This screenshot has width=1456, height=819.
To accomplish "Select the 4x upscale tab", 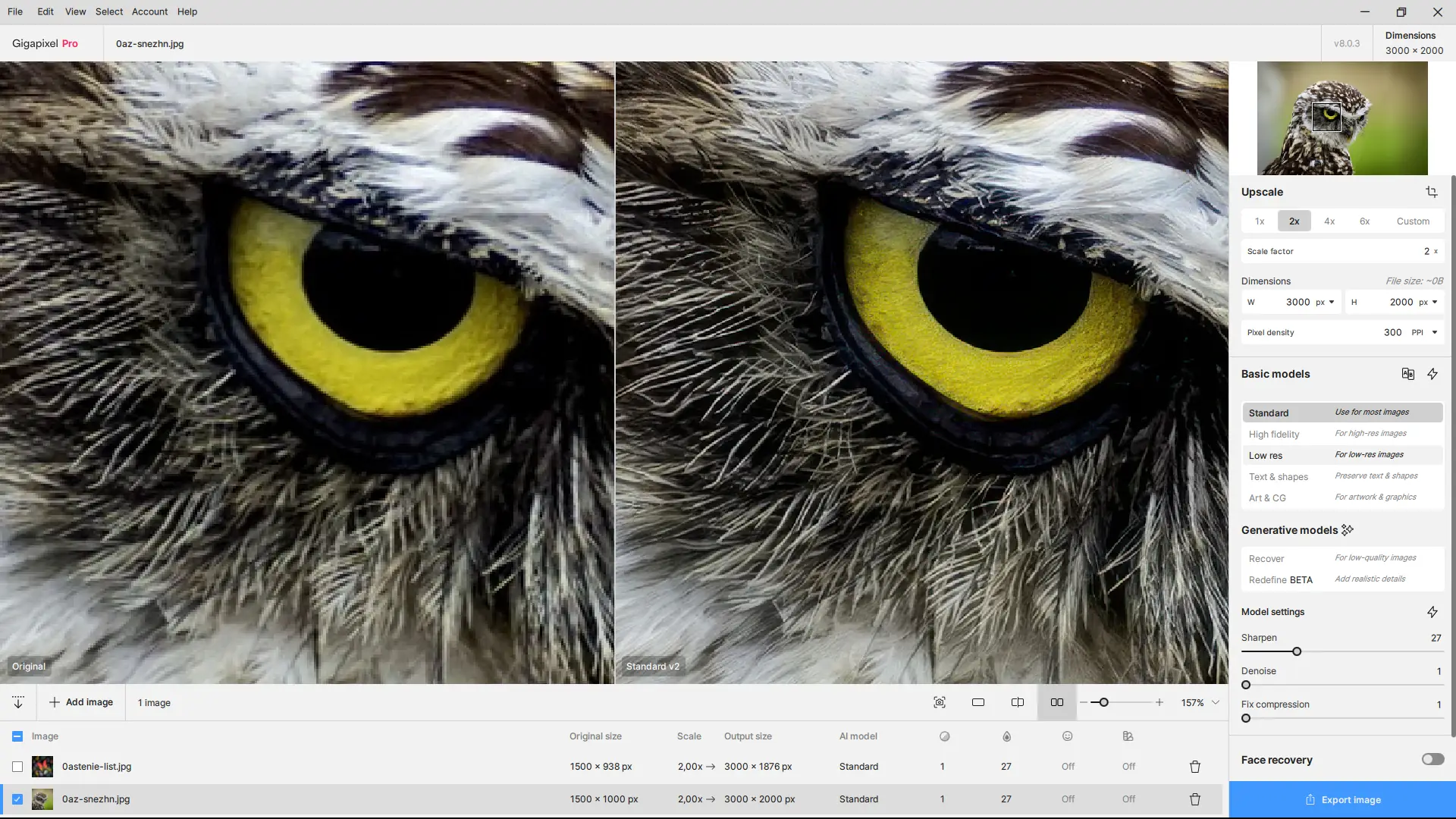I will 1329,221.
